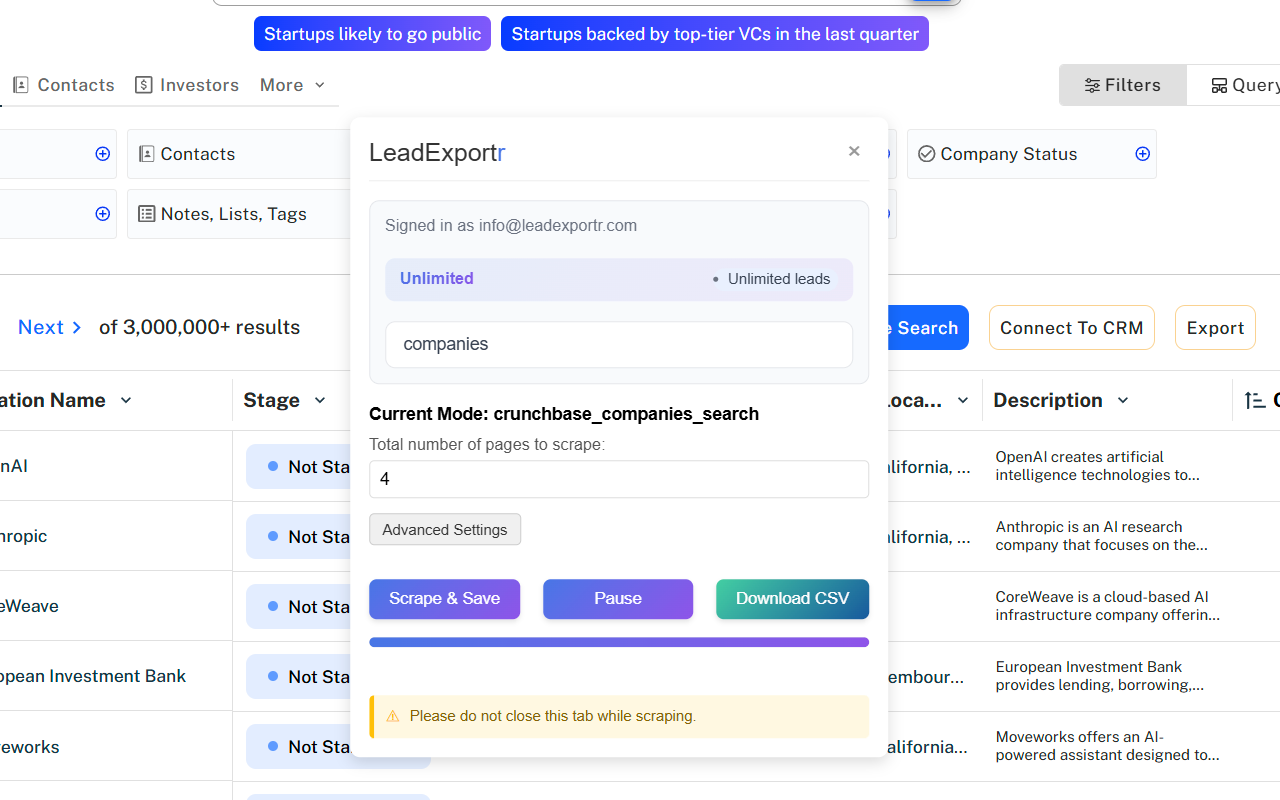1280x800 pixels.
Task: Click the Export button
Action: (x=1215, y=328)
